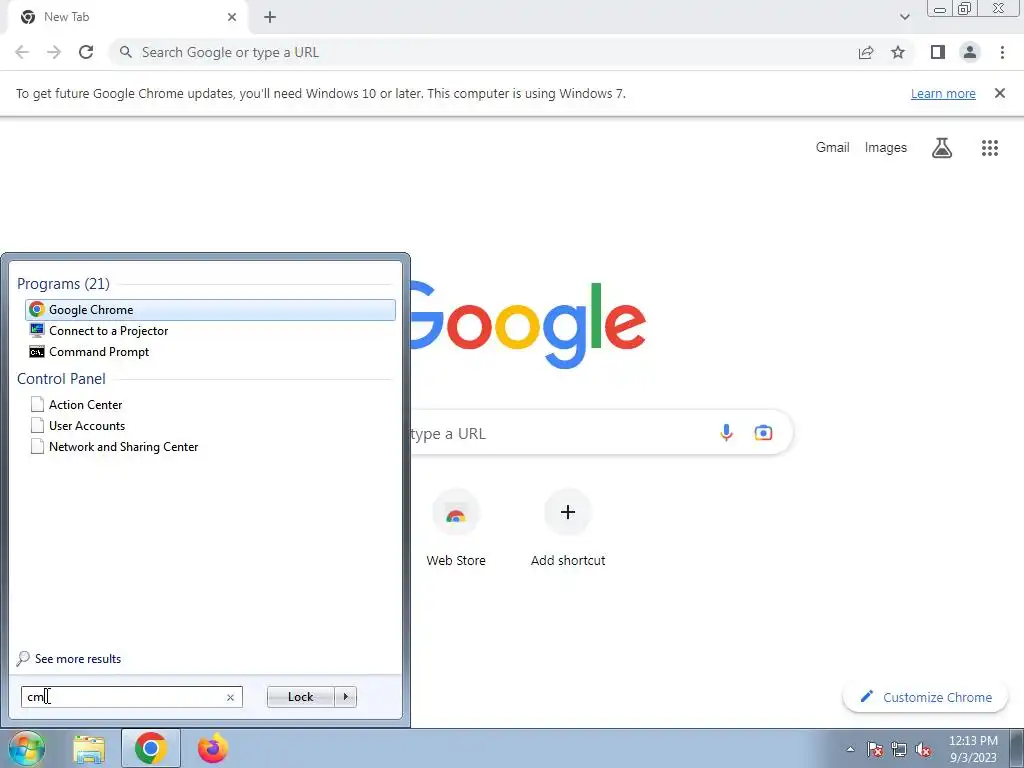Open the Web Store shortcut

[x=456, y=528]
